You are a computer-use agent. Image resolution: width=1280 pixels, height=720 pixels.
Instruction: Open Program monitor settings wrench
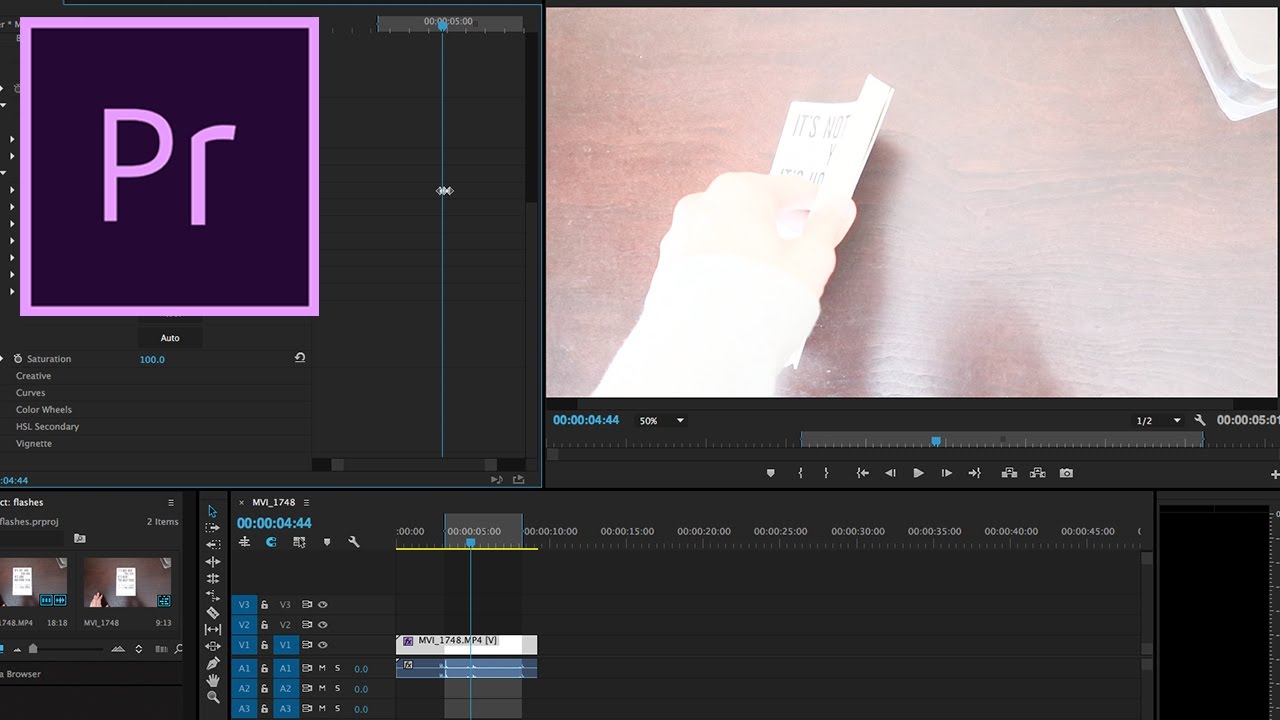(x=1200, y=421)
